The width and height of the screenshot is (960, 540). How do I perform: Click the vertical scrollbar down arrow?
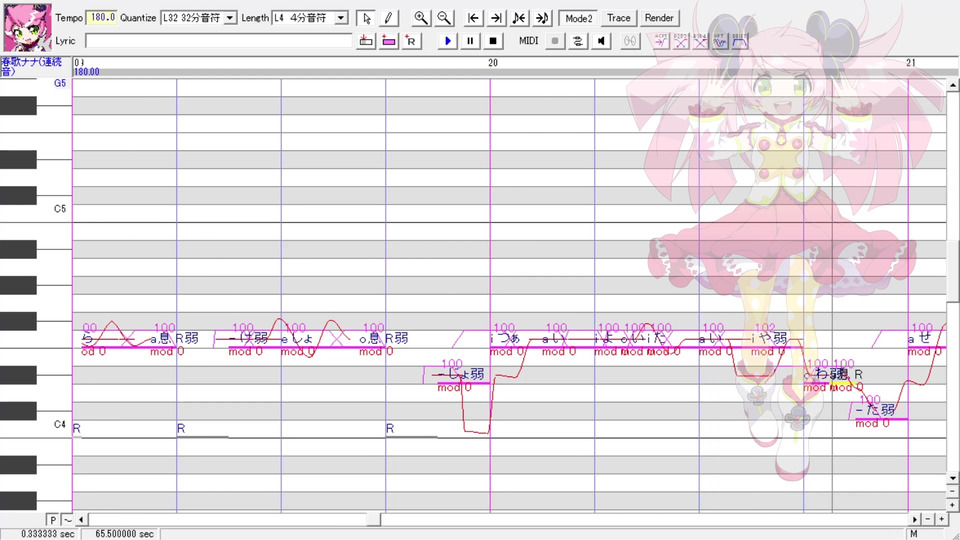coord(952,478)
